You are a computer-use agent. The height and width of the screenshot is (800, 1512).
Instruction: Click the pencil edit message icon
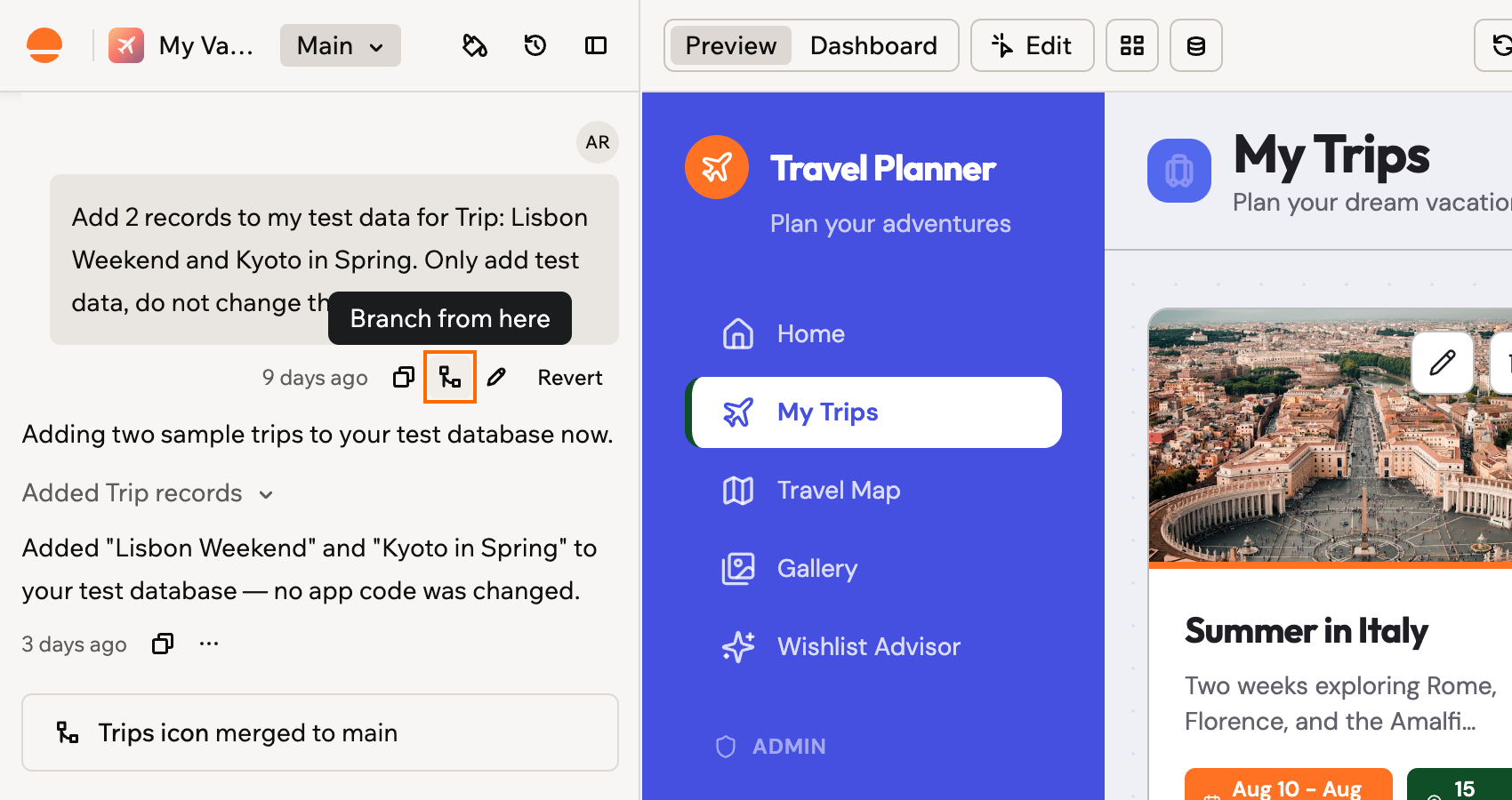(496, 378)
